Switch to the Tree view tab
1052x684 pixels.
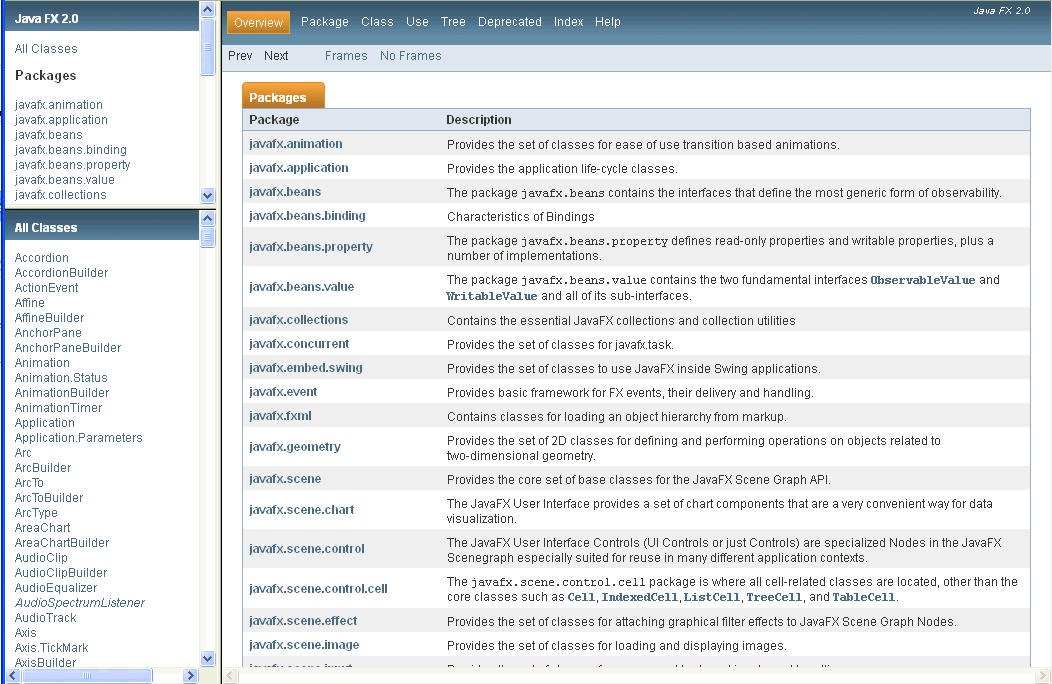point(453,21)
